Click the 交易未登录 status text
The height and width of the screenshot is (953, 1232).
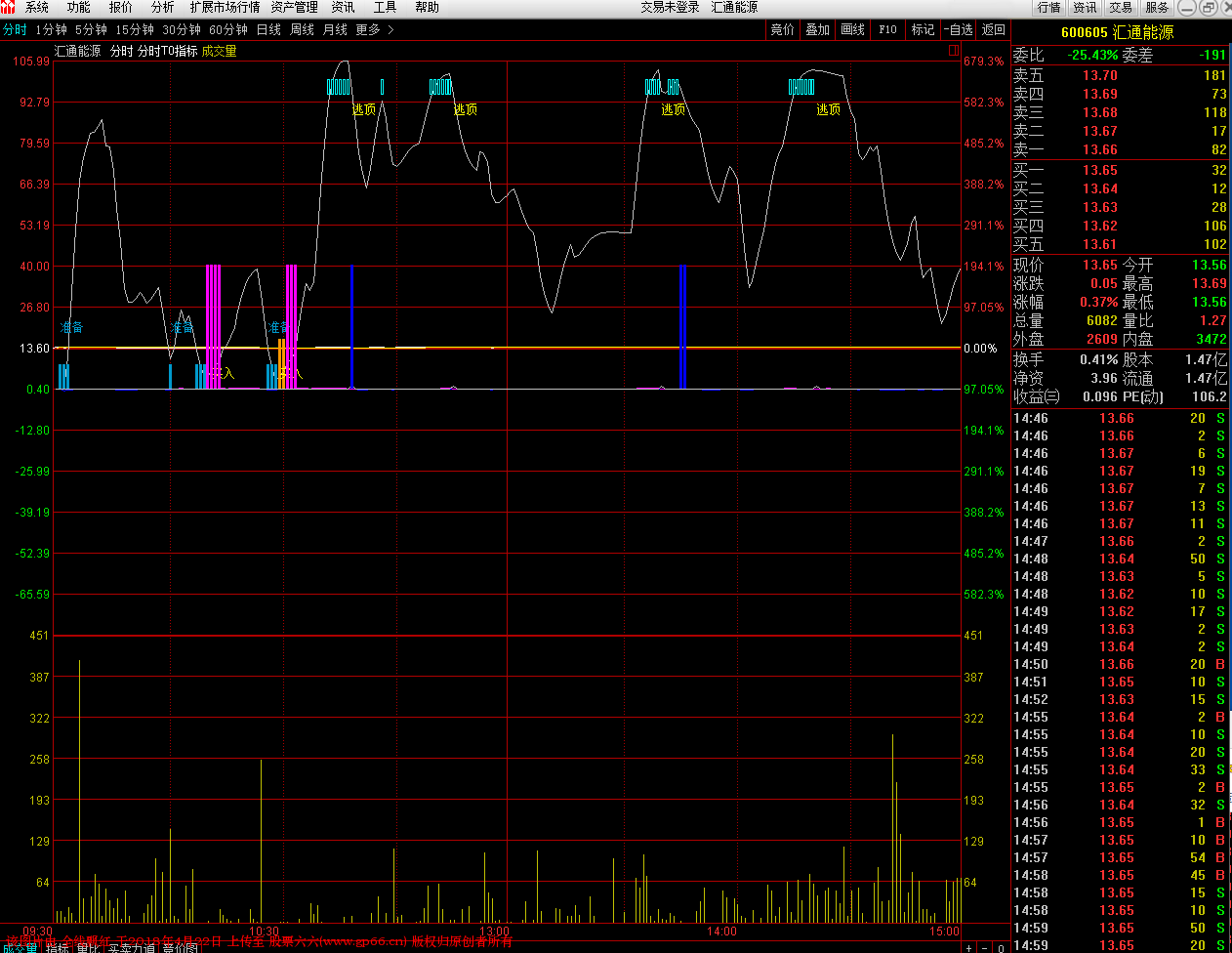point(670,7)
